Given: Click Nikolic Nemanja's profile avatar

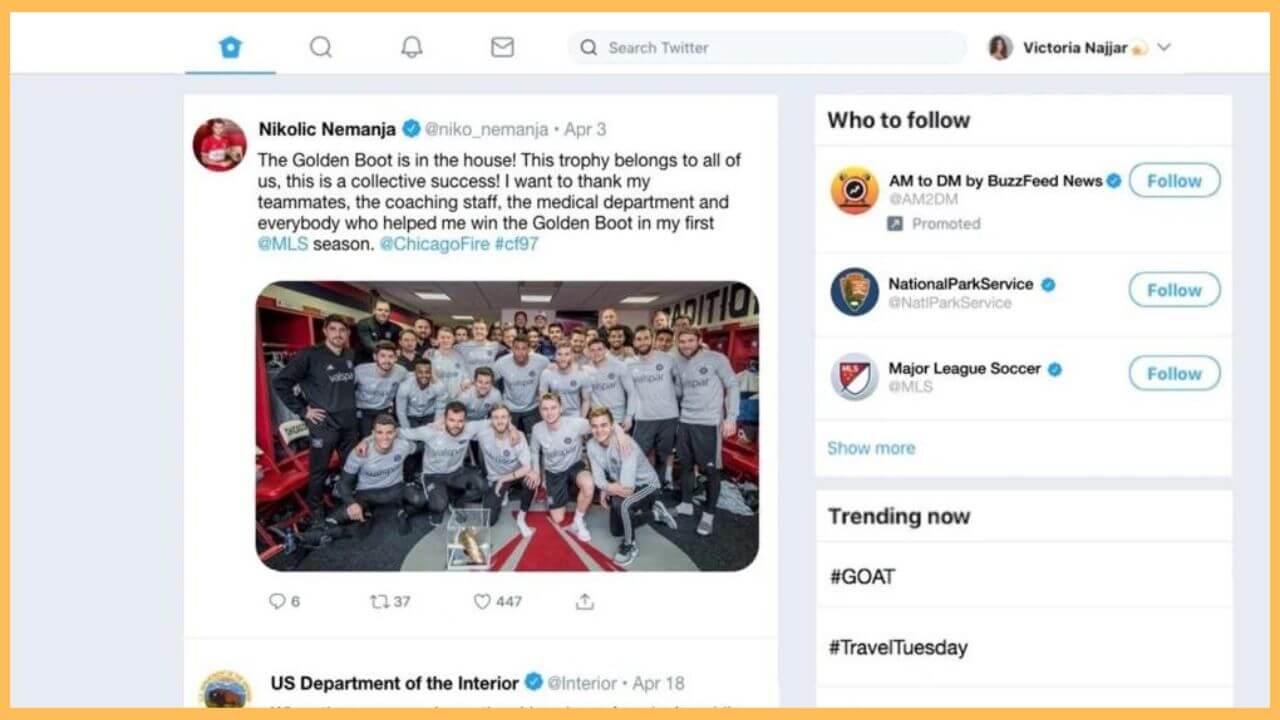Looking at the screenshot, I should [x=220, y=145].
